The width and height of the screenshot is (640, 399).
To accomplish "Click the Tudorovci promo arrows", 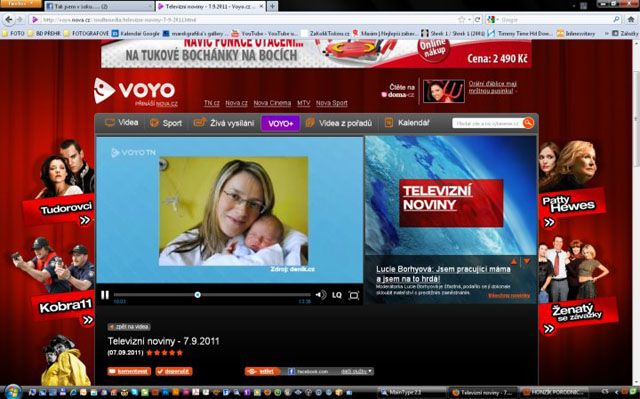I will (x=84, y=220).
